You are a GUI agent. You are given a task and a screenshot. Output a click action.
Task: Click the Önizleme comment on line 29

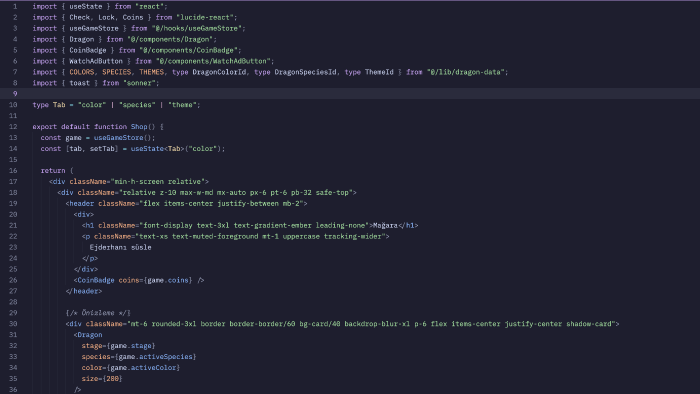point(98,313)
